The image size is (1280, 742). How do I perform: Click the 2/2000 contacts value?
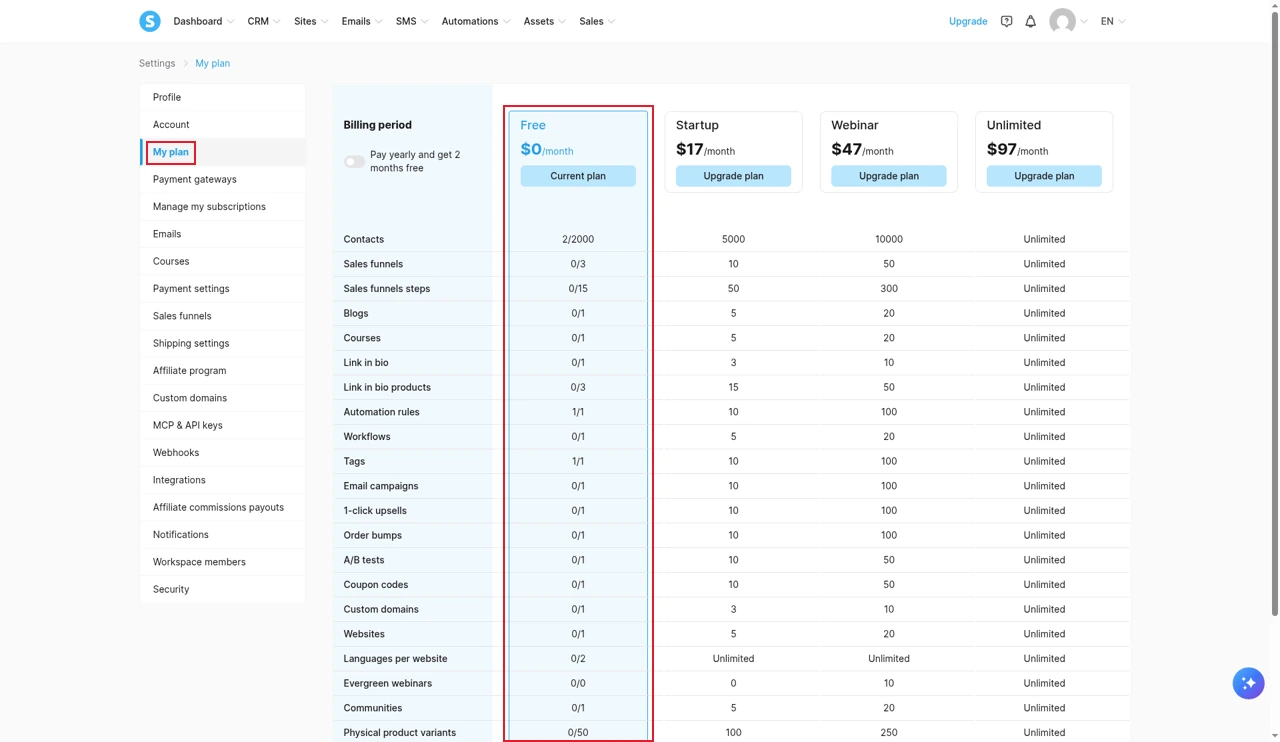tap(578, 239)
